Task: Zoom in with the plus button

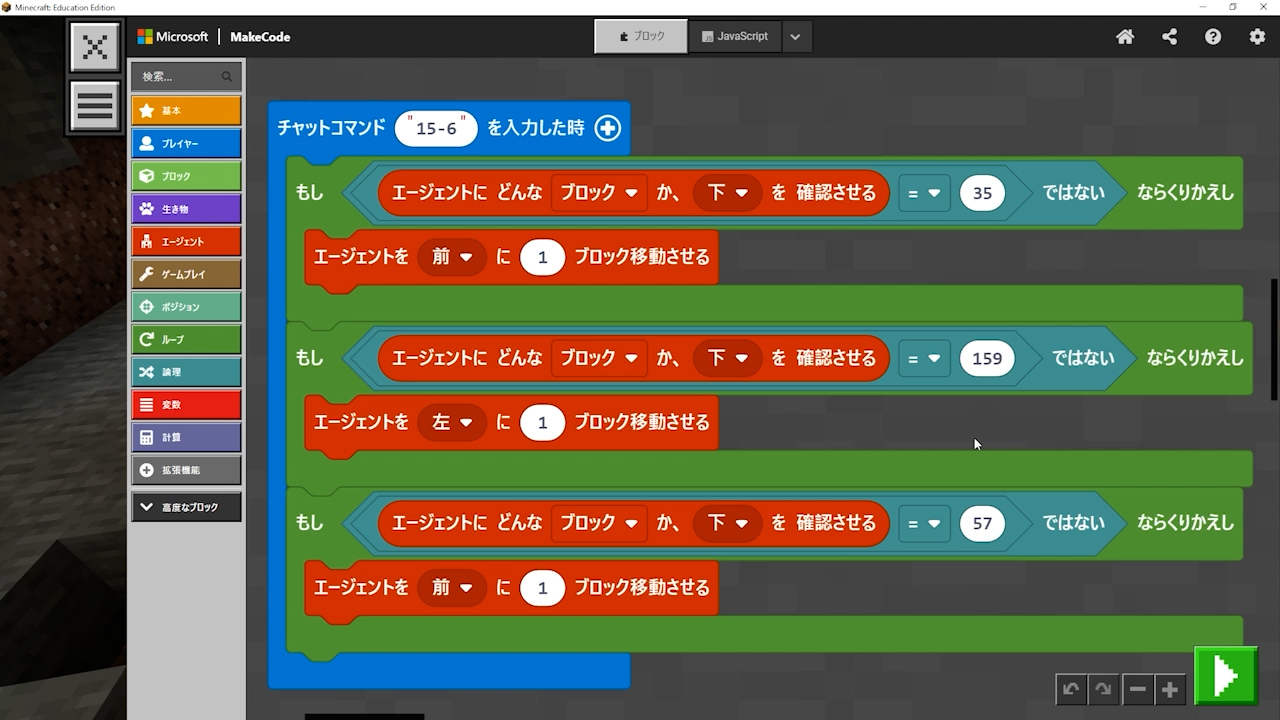Action: point(1169,689)
